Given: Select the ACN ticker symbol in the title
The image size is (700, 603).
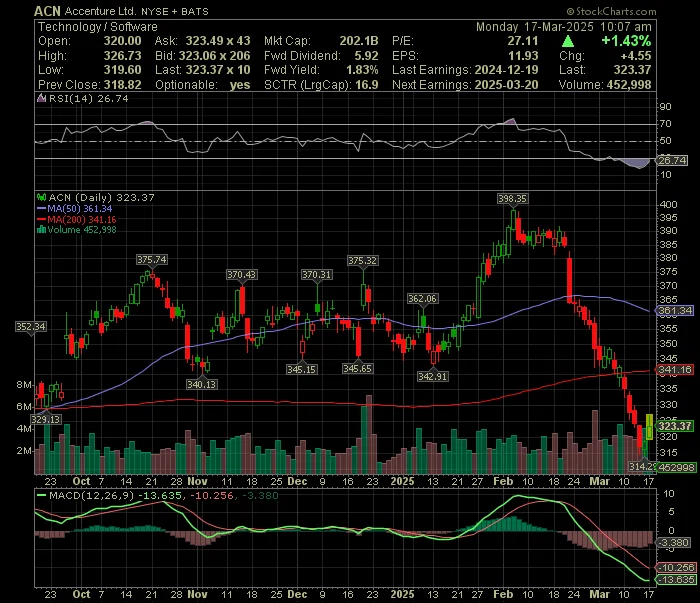Looking at the screenshot, I should tap(47, 11).
